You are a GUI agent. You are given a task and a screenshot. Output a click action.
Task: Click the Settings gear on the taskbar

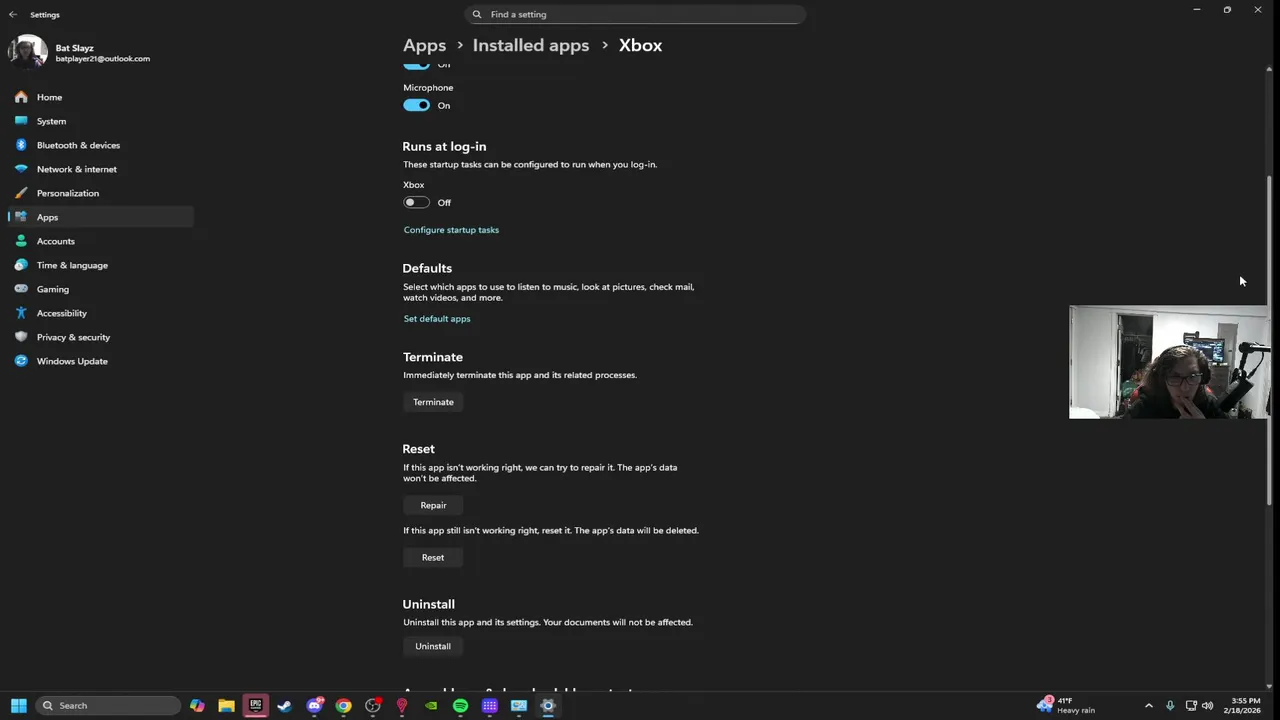tap(548, 705)
